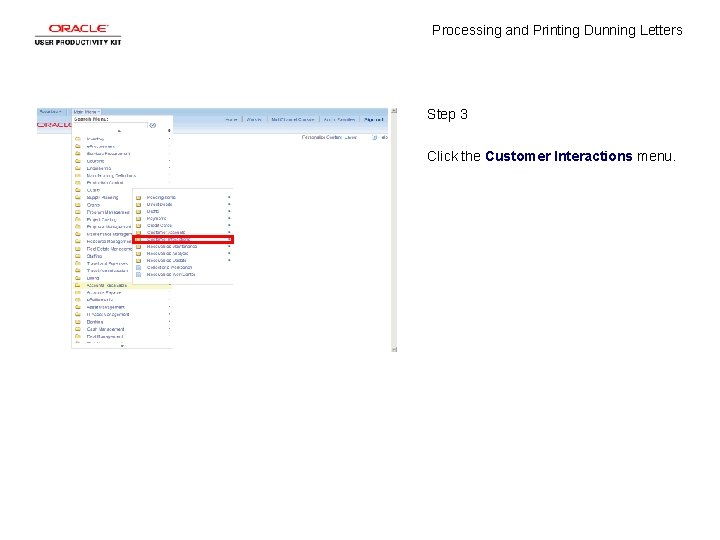The image size is (720, 540).
Task: Open the Banking menu folder
Action: 95,322
